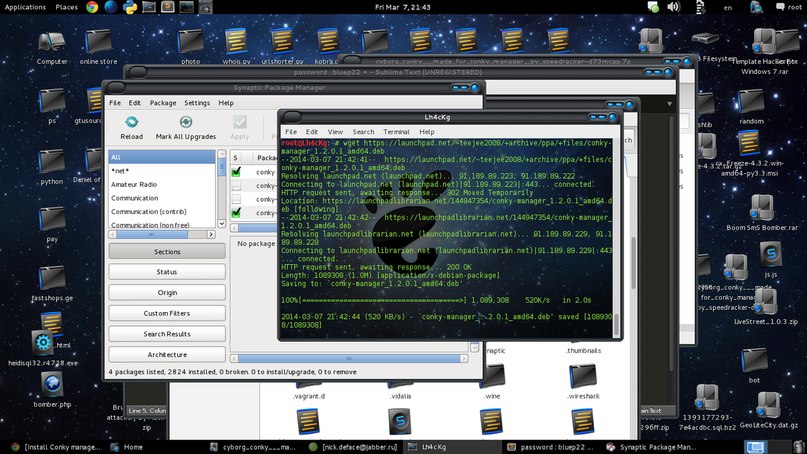Open the Package menu in Synaptic
This screenshot has height=454, width=807.
(163, 103)
